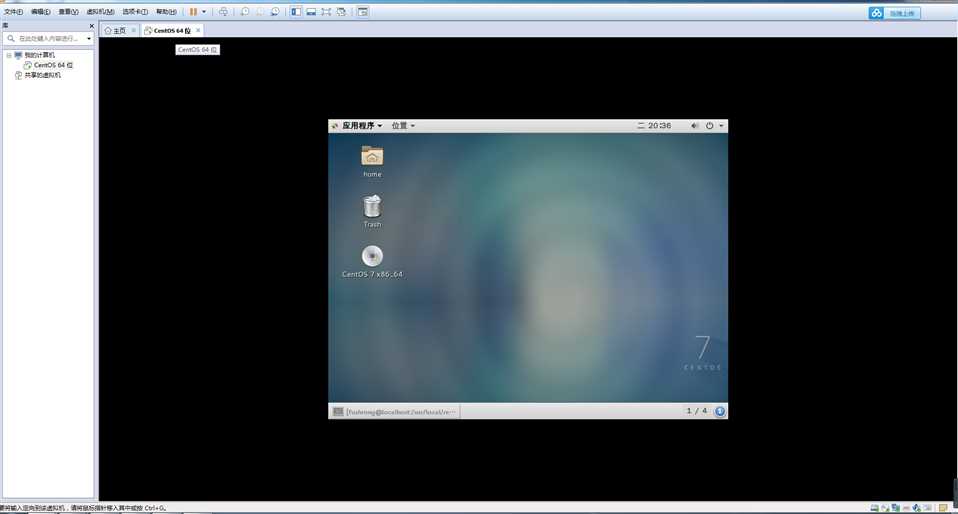Open the snapshot manager icon
Viewport: 958px width, 514px height.
(x=276, y=12)
